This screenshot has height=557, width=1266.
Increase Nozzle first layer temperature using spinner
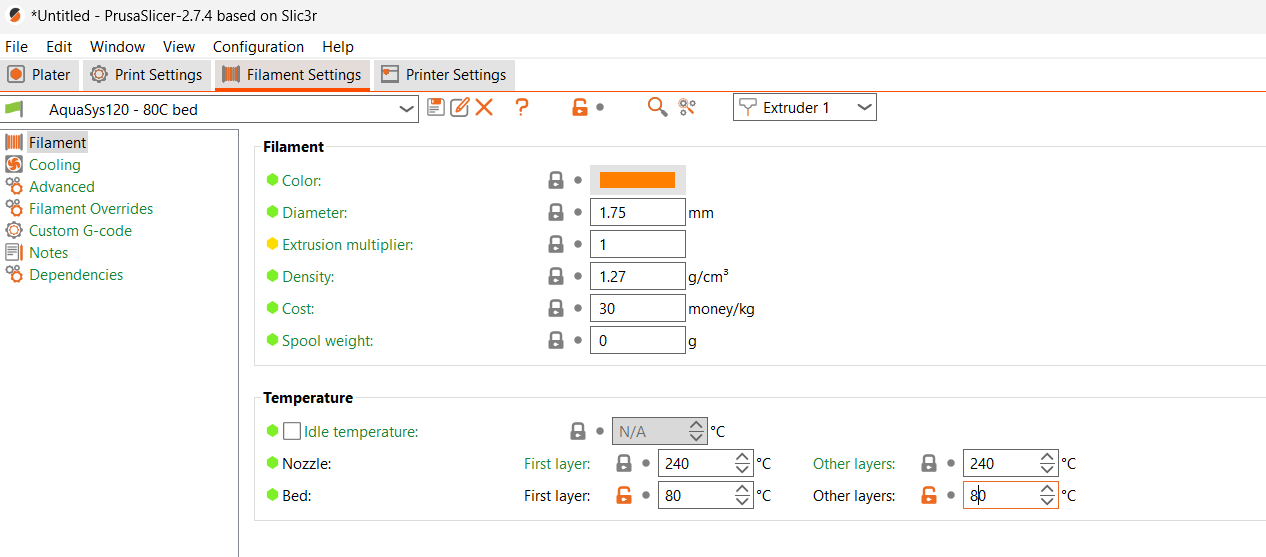click(742, 458)
